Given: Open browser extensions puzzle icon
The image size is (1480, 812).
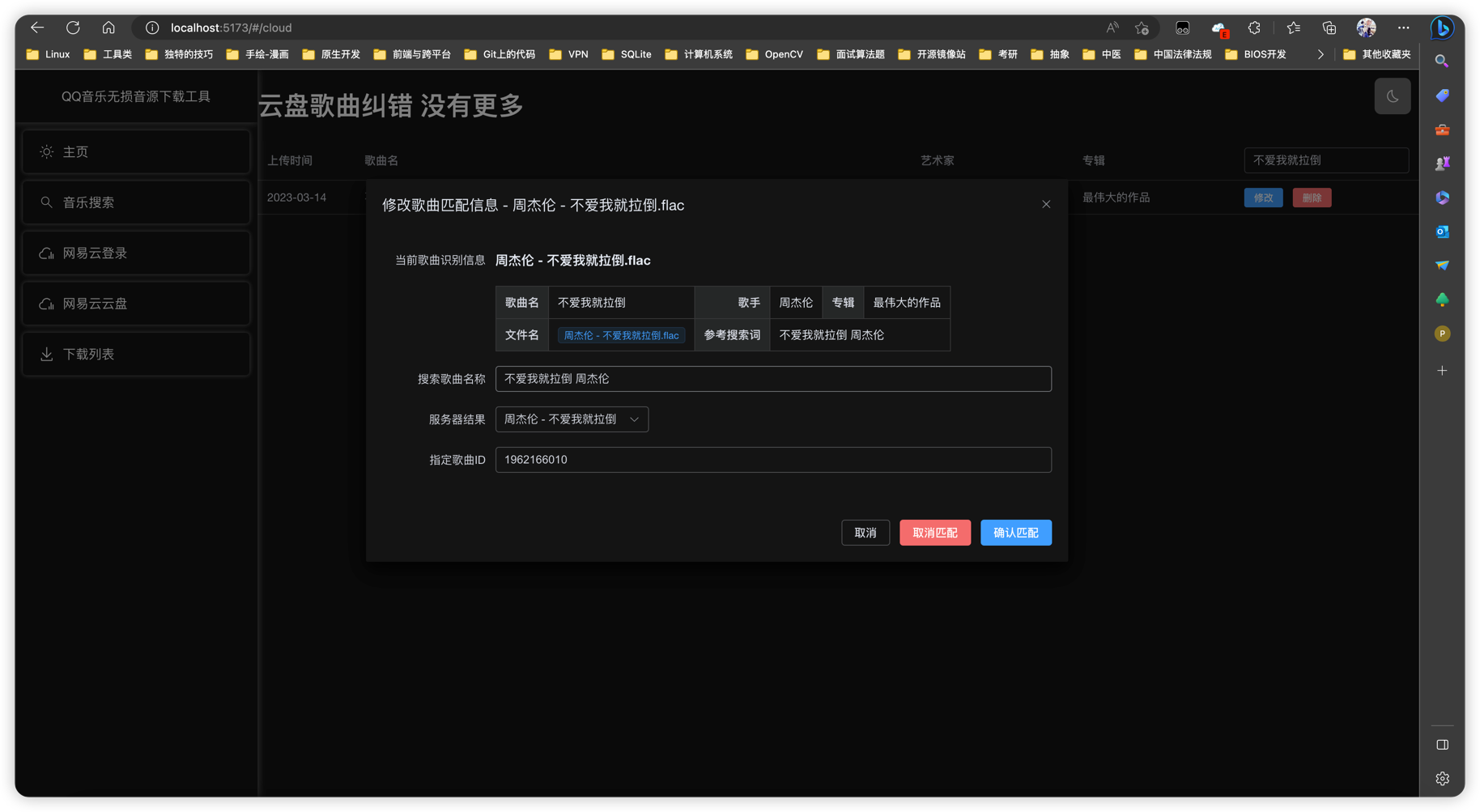Looking at the screenshot, I should click(1254, 28).
